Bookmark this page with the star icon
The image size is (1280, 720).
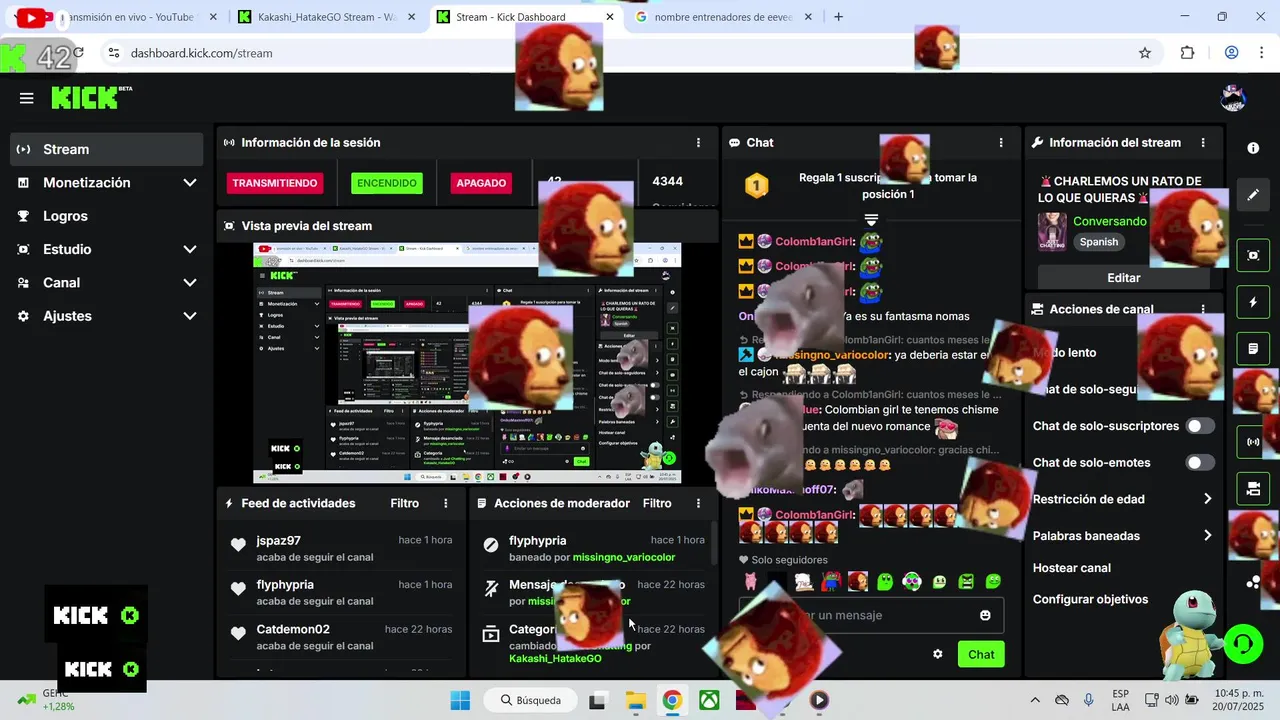1145,53
